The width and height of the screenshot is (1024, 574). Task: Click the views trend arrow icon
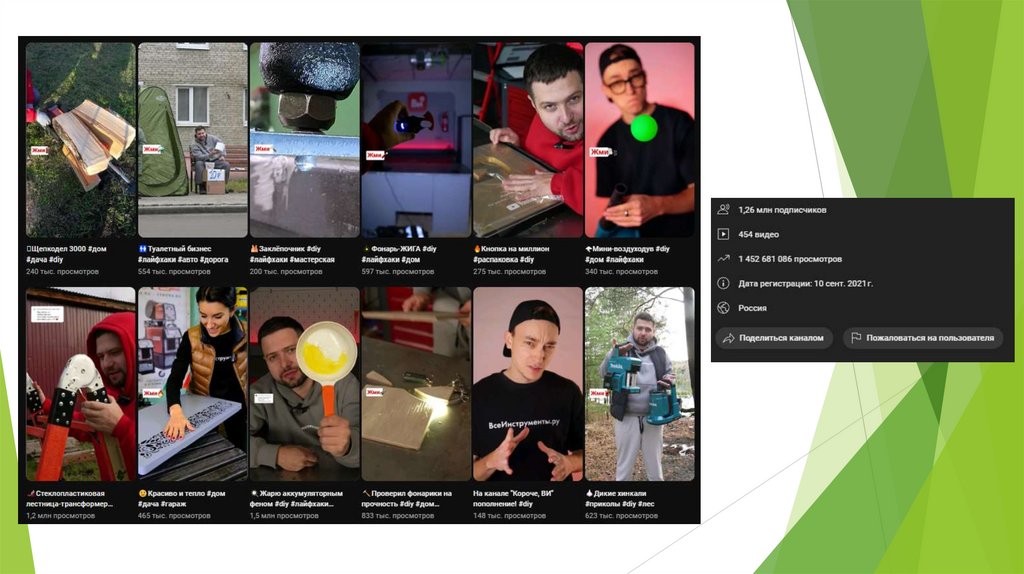point(723,259)
